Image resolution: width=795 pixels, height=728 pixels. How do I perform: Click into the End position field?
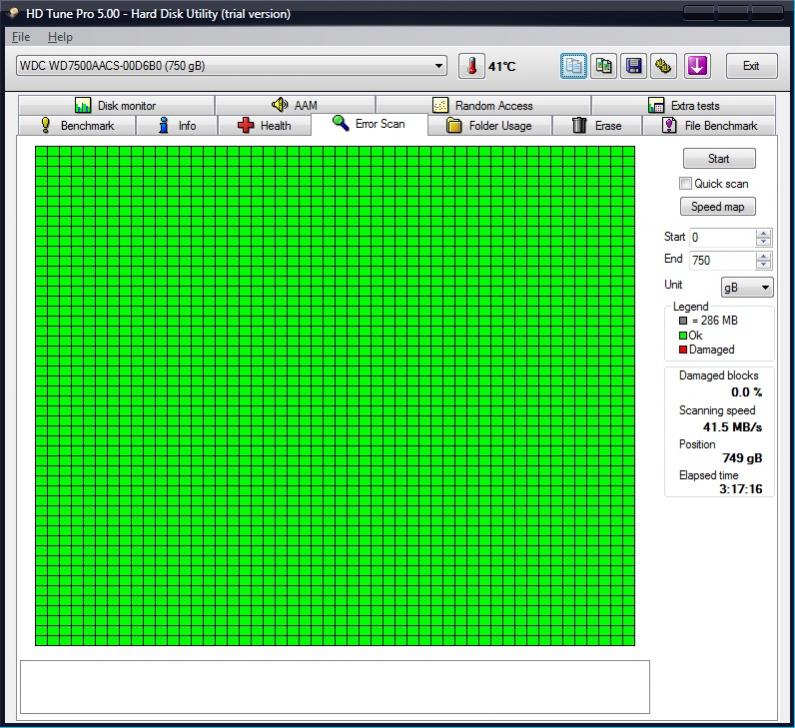click(x=720, y=260)
